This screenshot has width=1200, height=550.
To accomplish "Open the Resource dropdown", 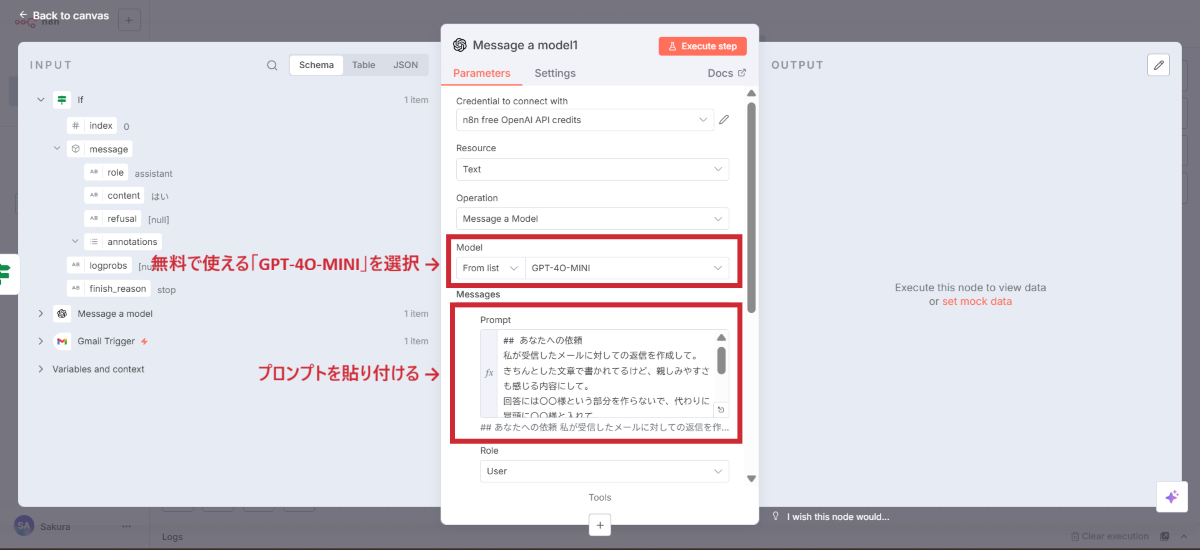I will click(592, 169).
